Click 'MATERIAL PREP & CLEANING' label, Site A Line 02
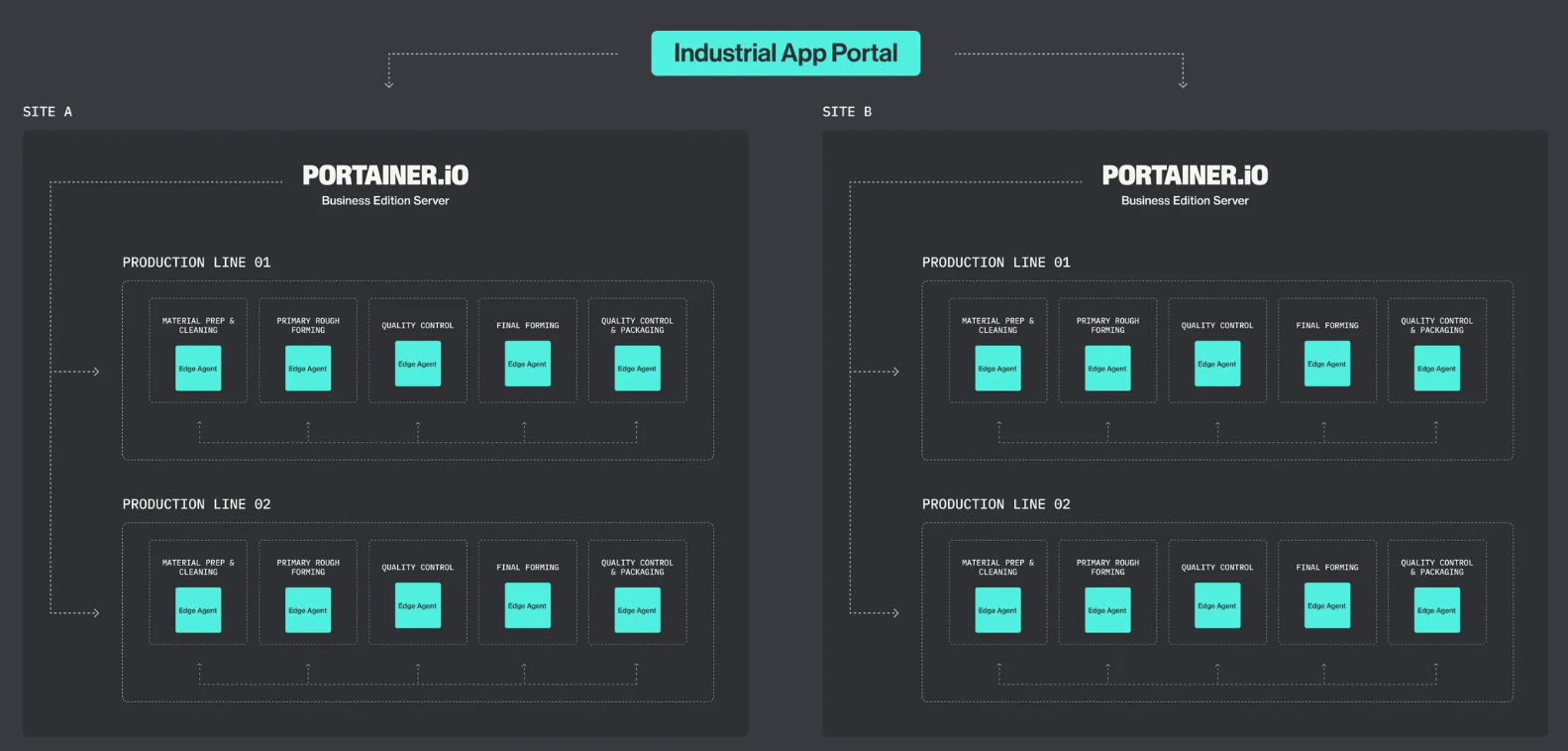 [198, 568]
